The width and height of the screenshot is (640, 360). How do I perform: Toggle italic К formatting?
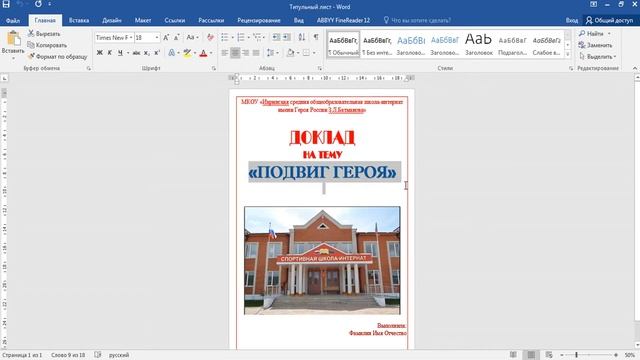110,53
